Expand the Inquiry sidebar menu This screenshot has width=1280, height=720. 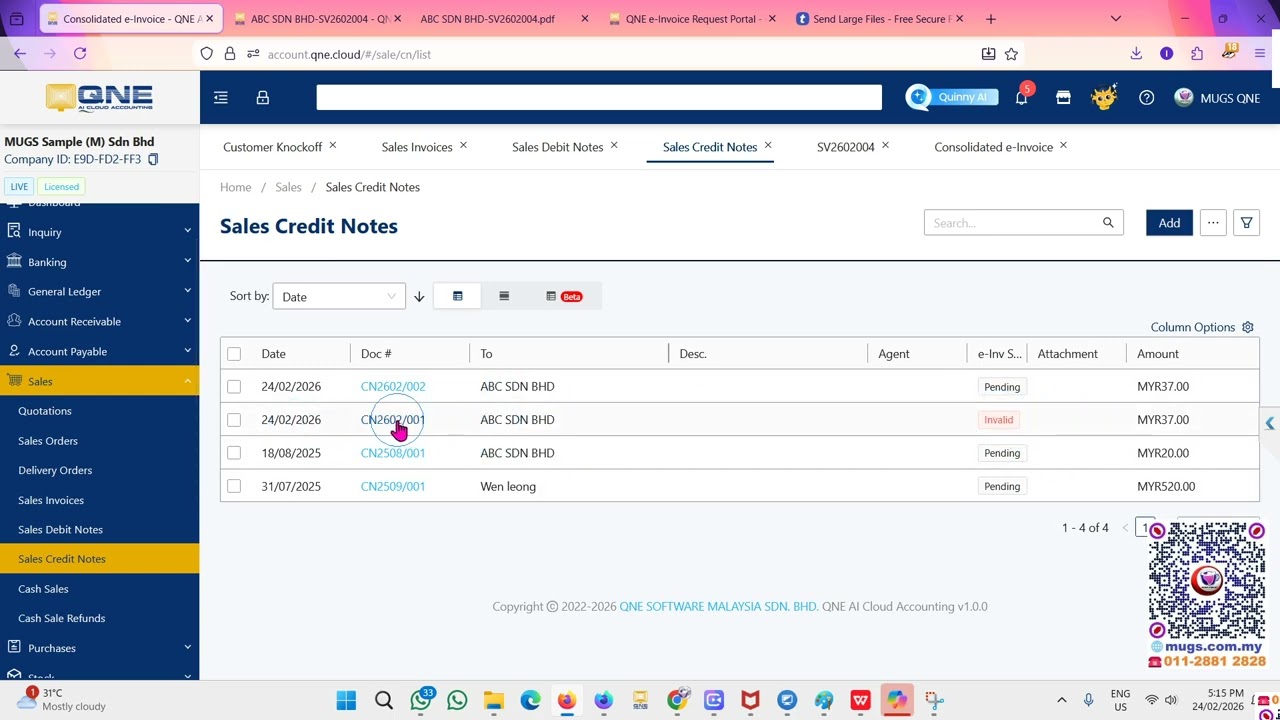(x=100, y=232)
